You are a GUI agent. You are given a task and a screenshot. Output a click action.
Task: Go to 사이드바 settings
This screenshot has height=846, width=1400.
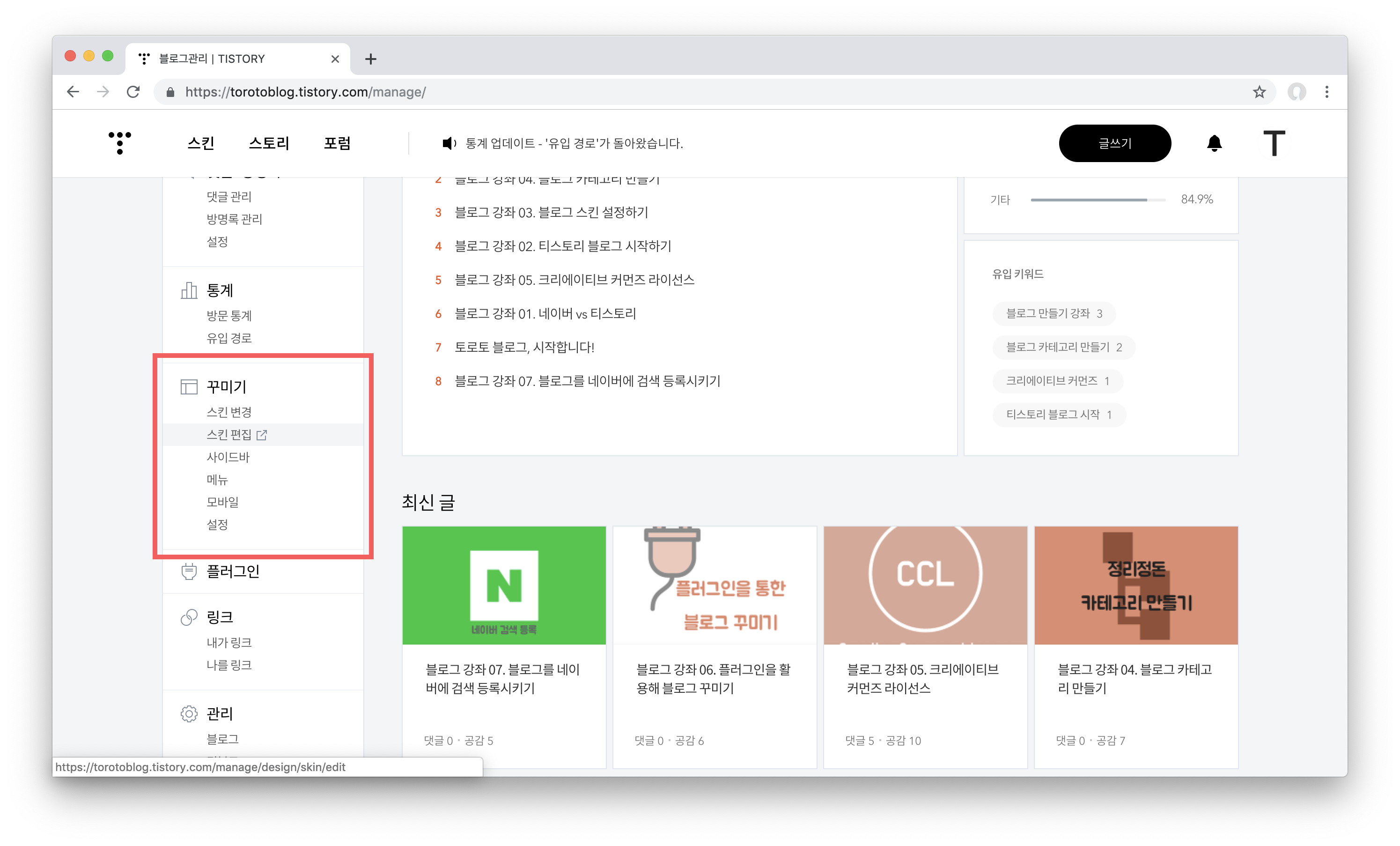click(228, 457)
